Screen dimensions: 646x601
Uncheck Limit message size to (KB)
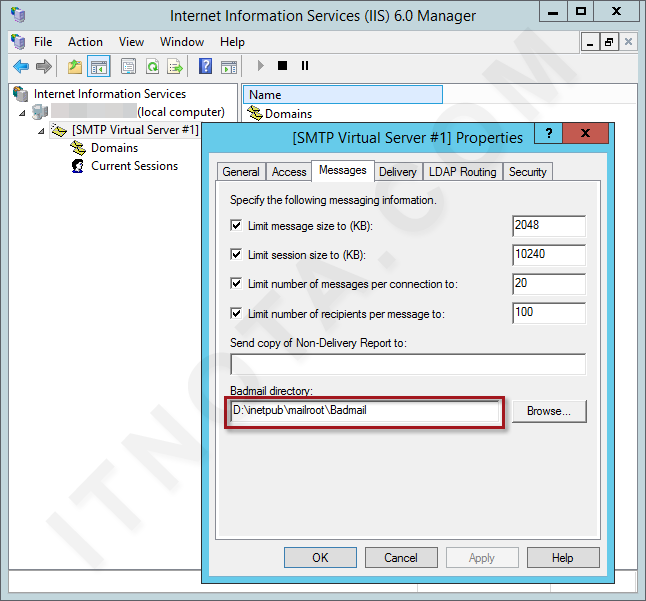point(236,225)
